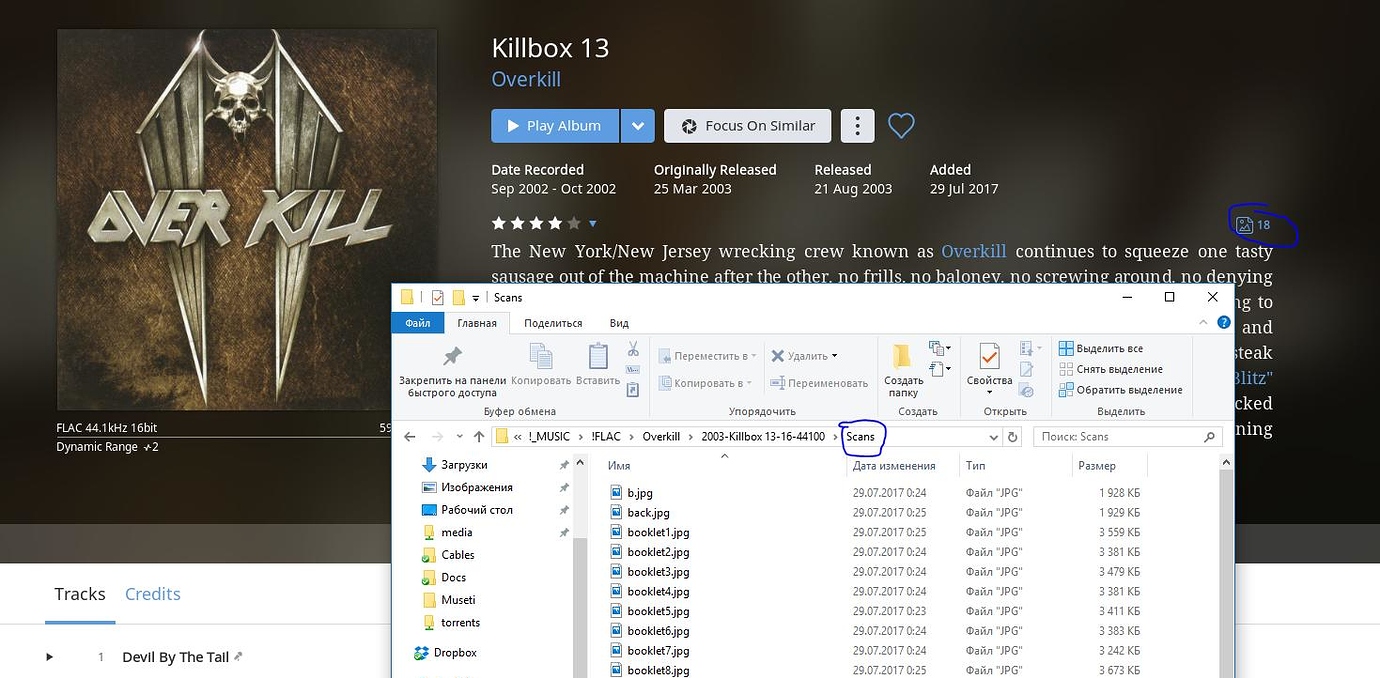Click the Поиск: Scans search field

point(1127,437)
